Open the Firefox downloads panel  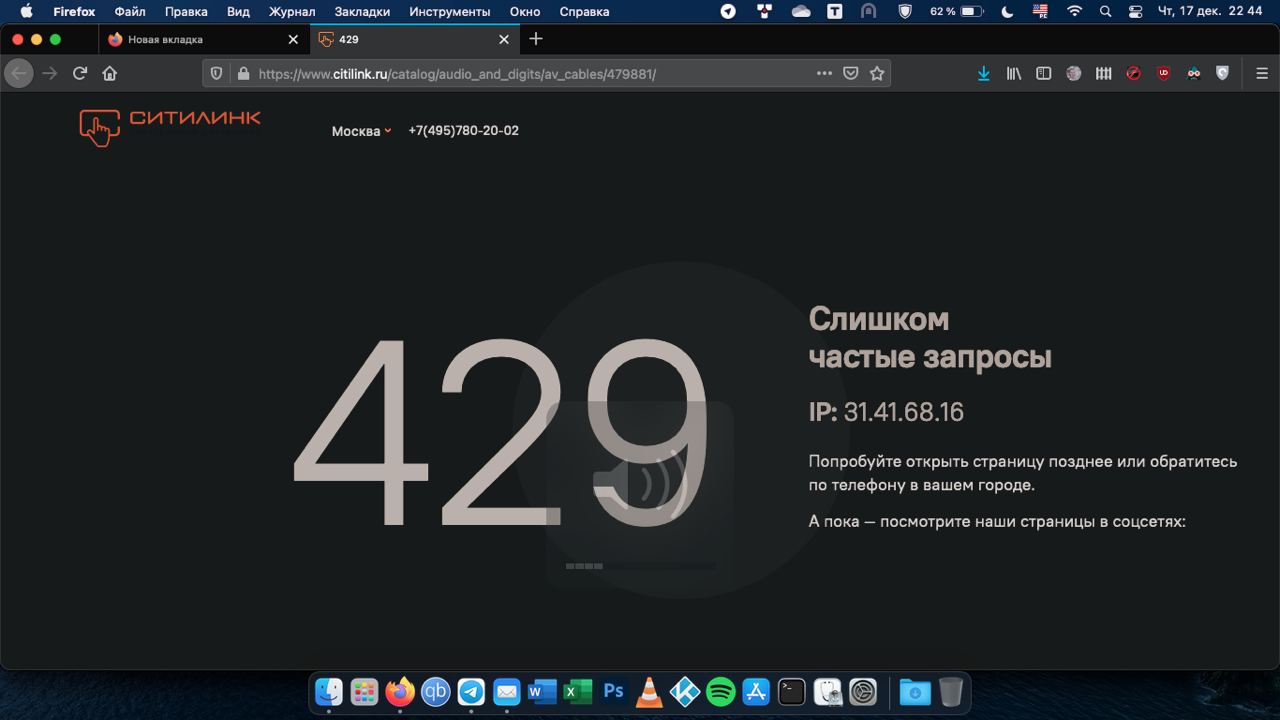(984, 73)
